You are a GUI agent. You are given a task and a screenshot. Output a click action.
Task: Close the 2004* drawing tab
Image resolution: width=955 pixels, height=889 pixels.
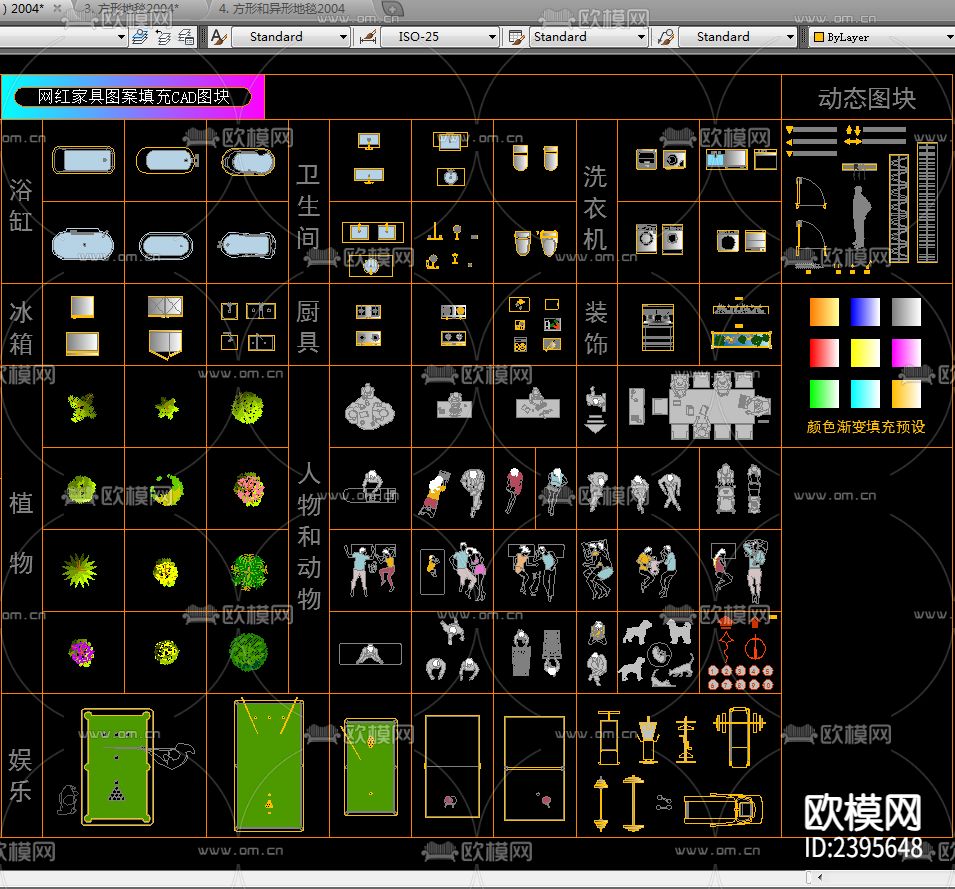(x=57, y=9)
